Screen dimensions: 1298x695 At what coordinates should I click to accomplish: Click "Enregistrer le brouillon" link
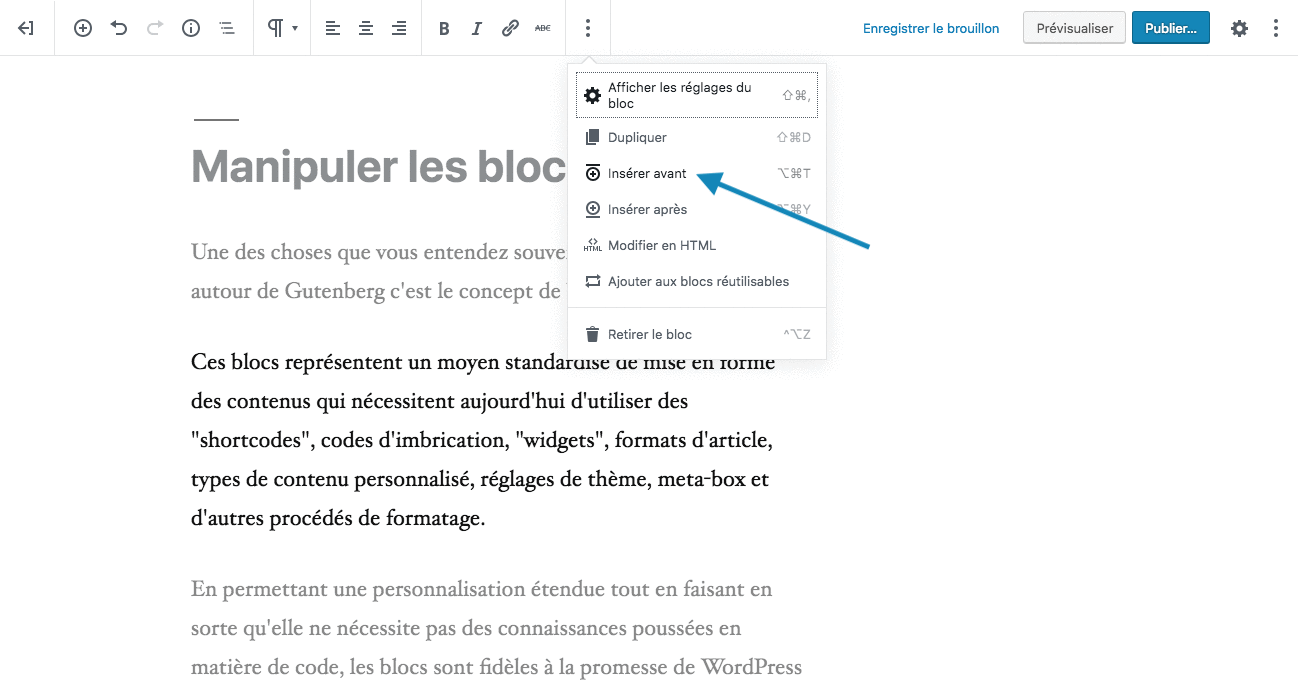click(931, 29)
